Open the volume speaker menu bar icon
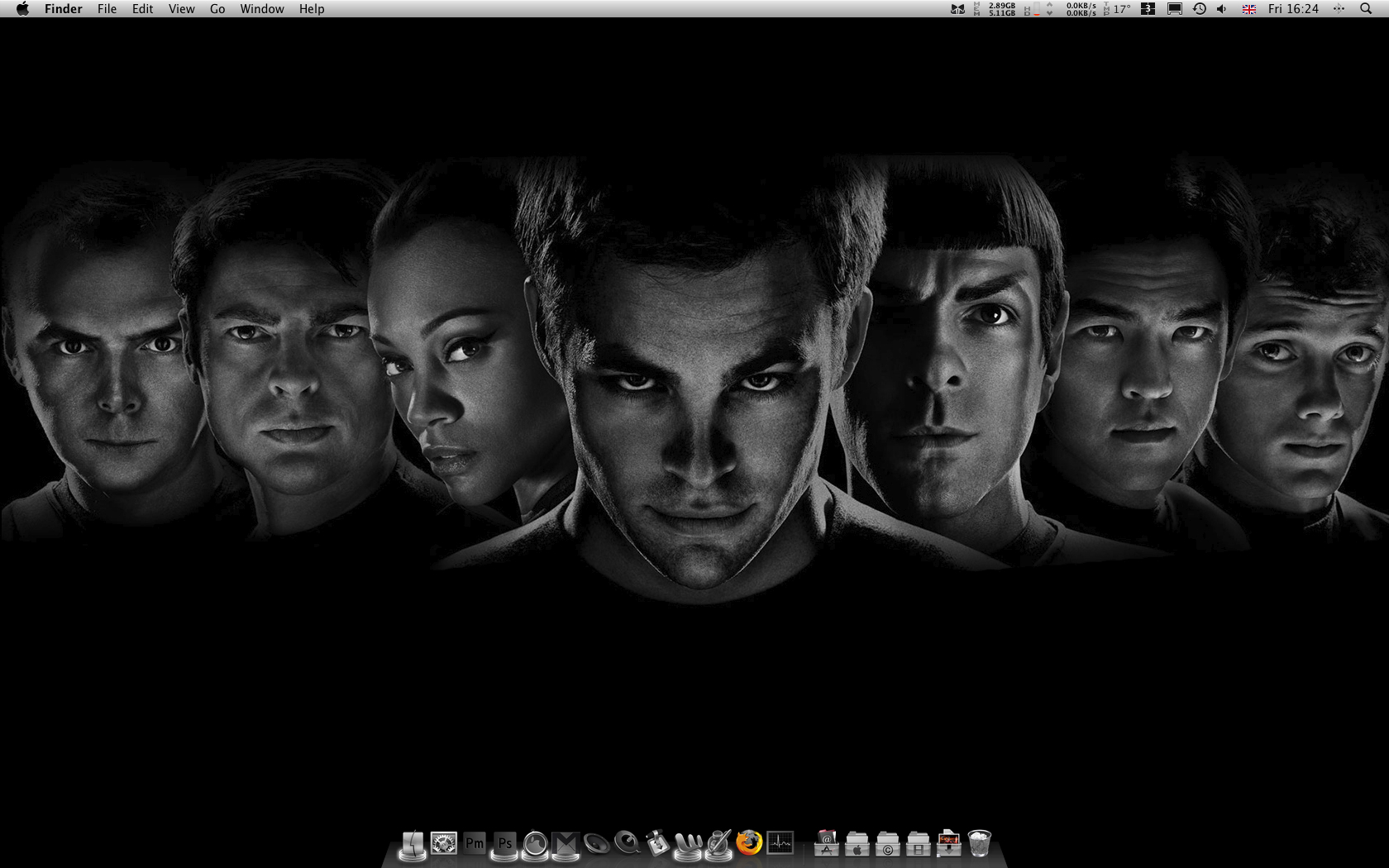The height and width of the screenshot is (868, 1389). pyautogui.click(x=1222, y=9)
